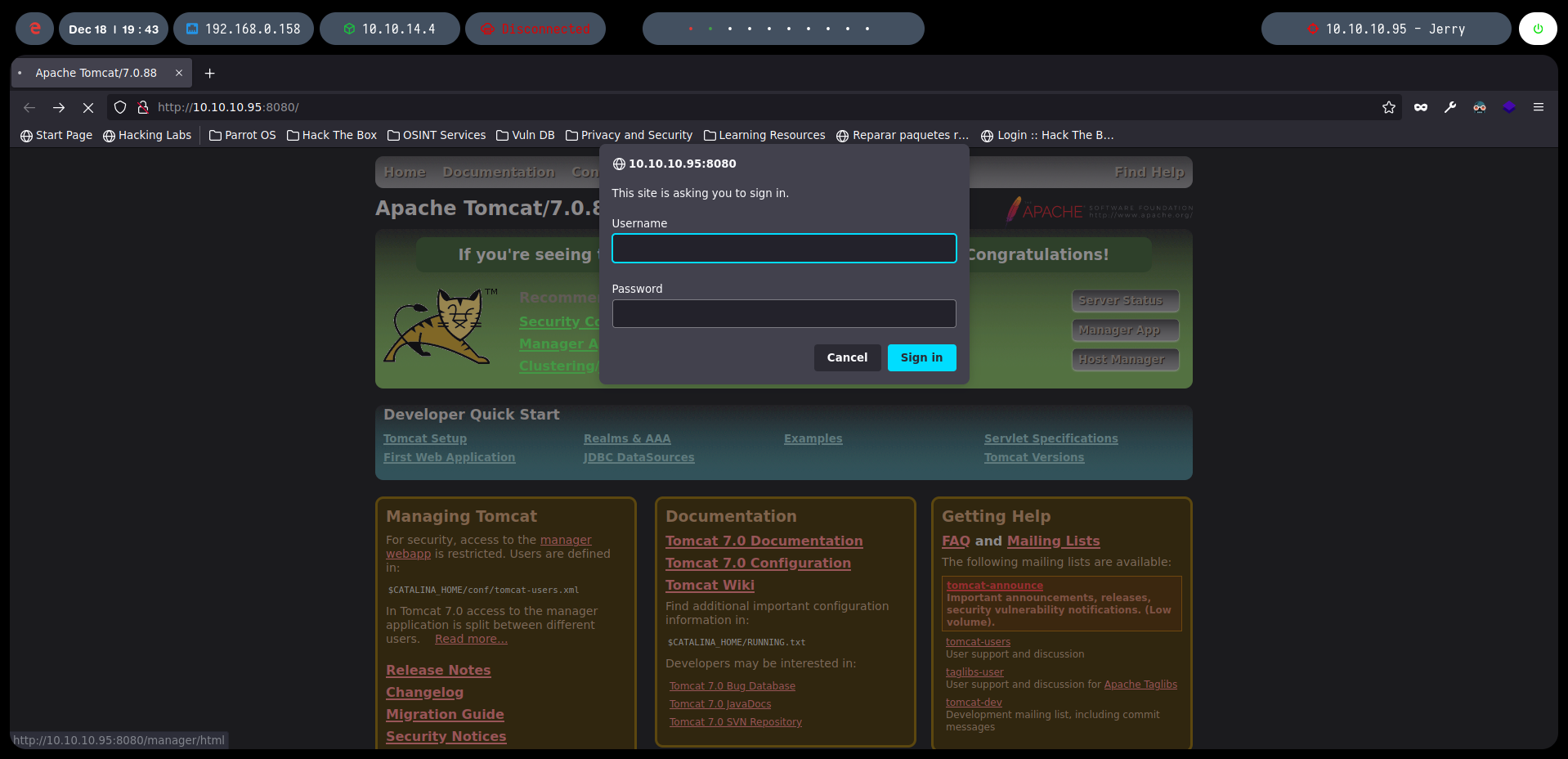
Task: Open the tomcat-announce mailing list link
Action: (x=995, y=586)
